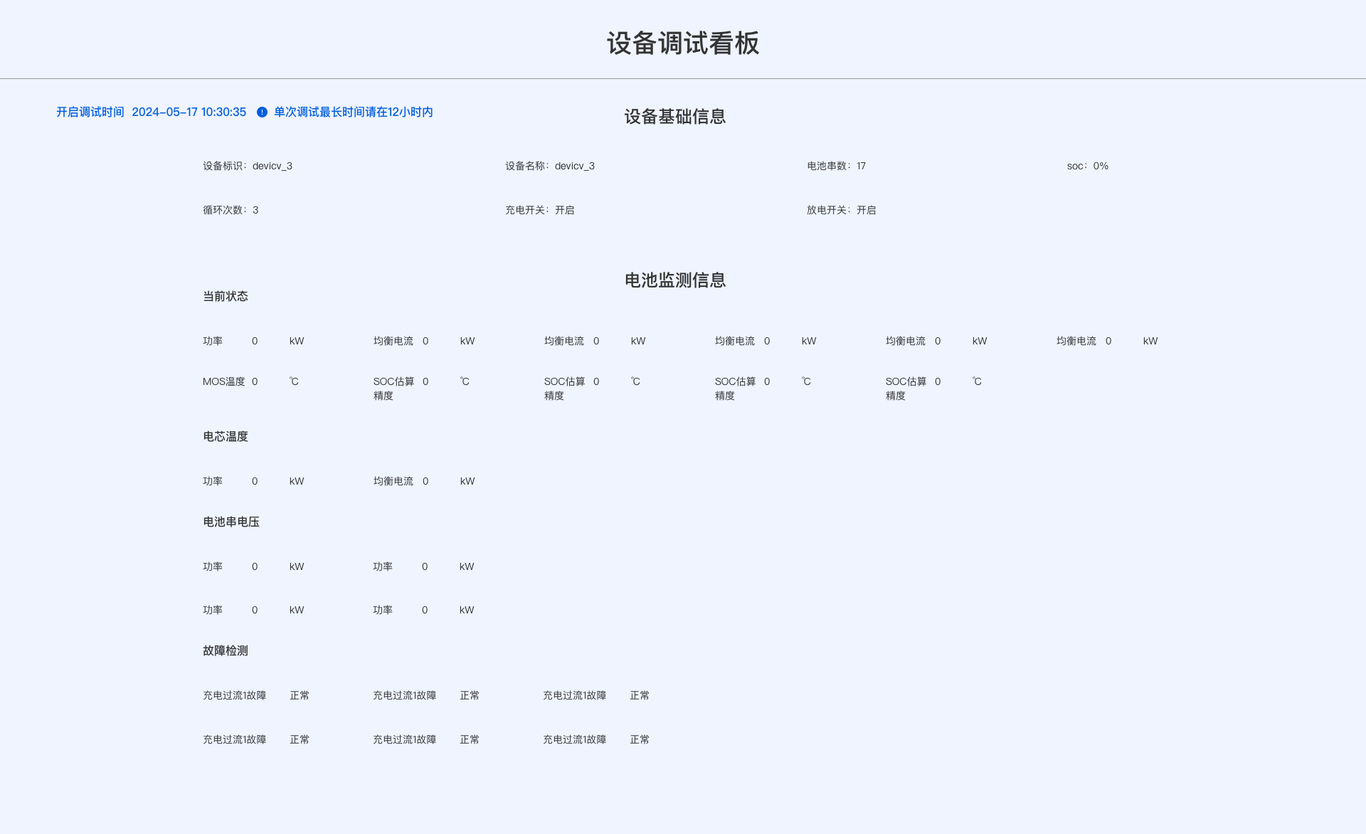Click the devicv_3 value beside 设备名称
Image resolution: width=1366 pixels, height=834 pixels.
point(575,166)
